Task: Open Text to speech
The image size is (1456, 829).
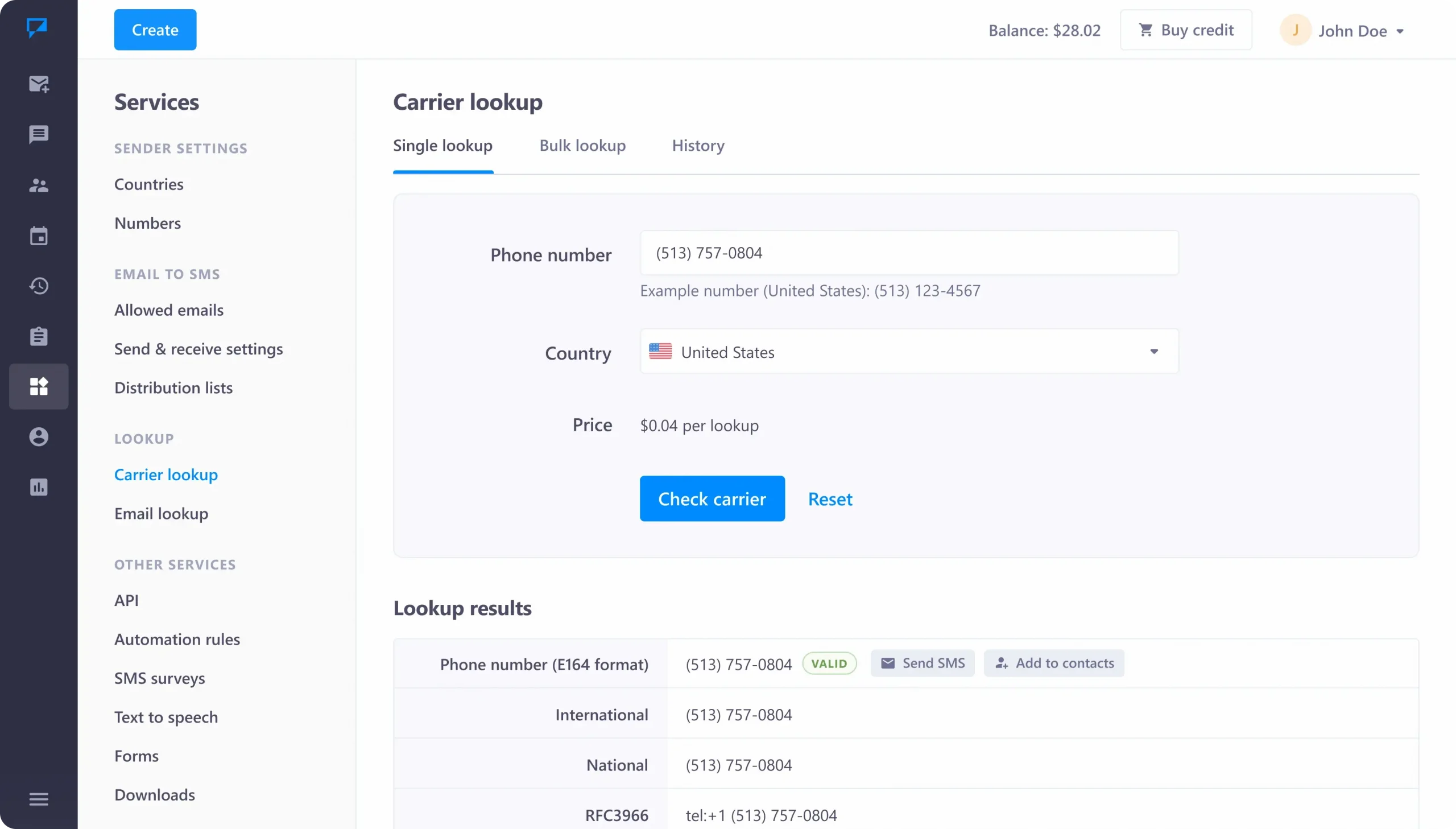Action: pyautogui.click(x=166, y=717)
